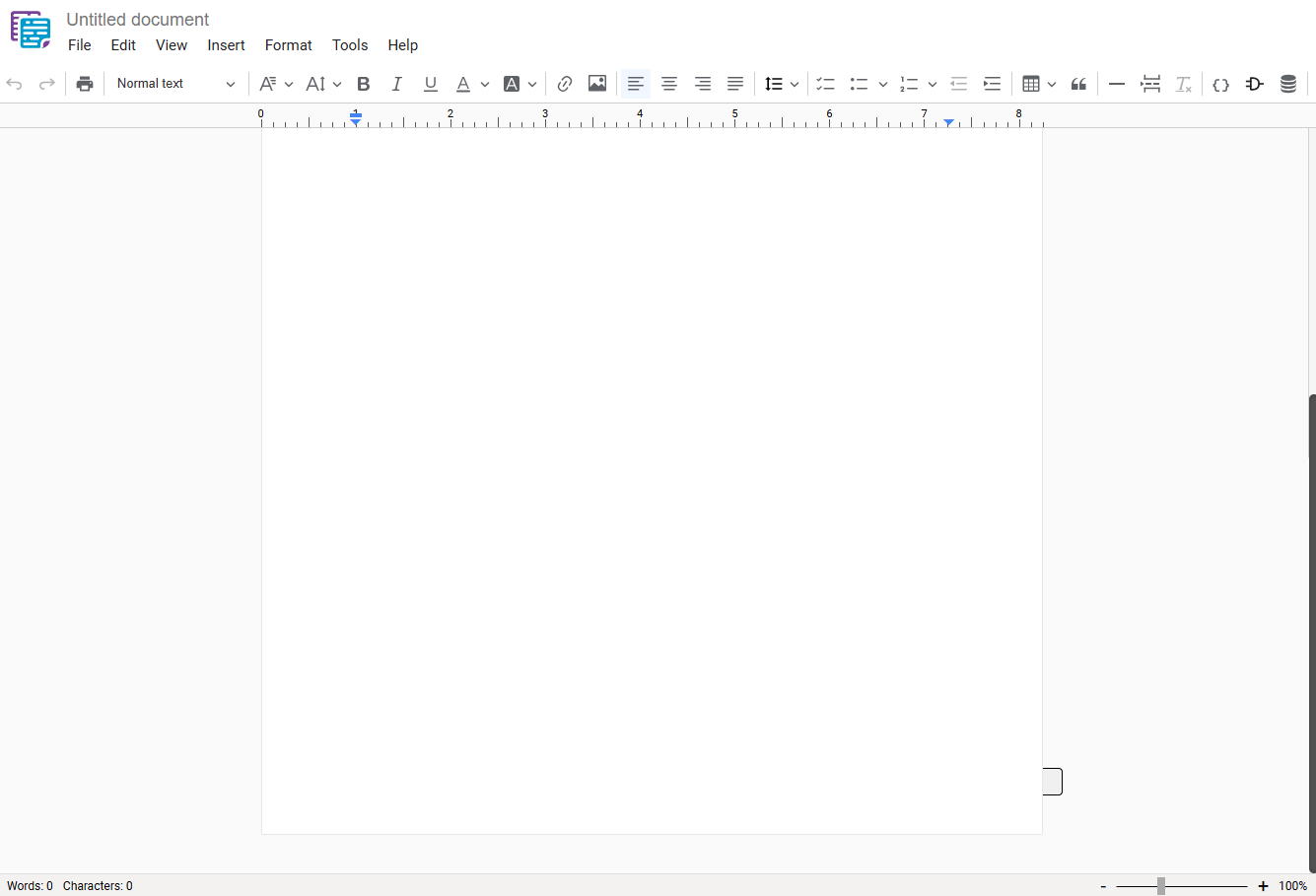Screen dimensions: 1316x896
Task: Click the Redo arrow icon
Action: pyautogui.click(x=46, y=84)
